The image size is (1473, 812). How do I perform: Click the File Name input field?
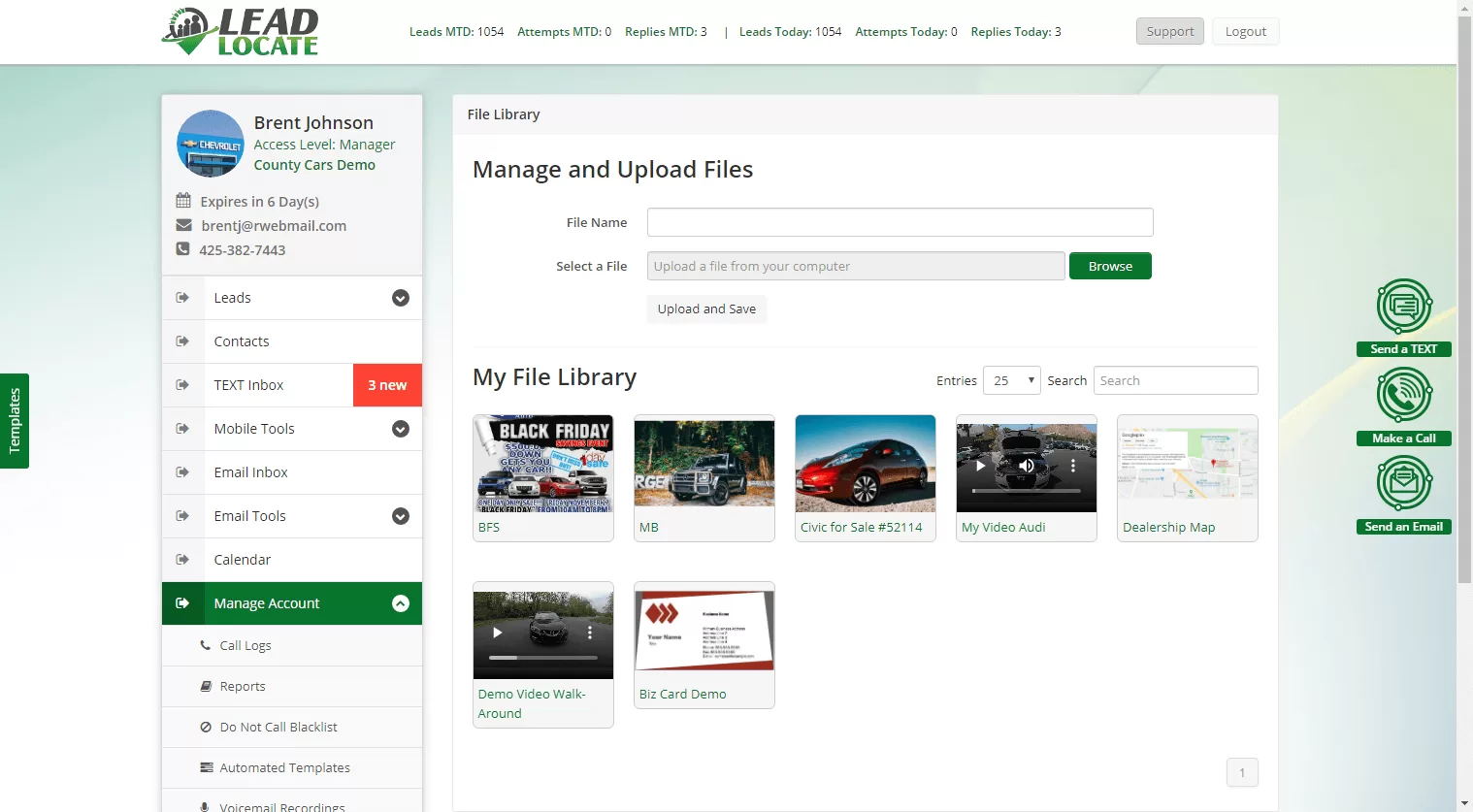click(x=900, y=222)
